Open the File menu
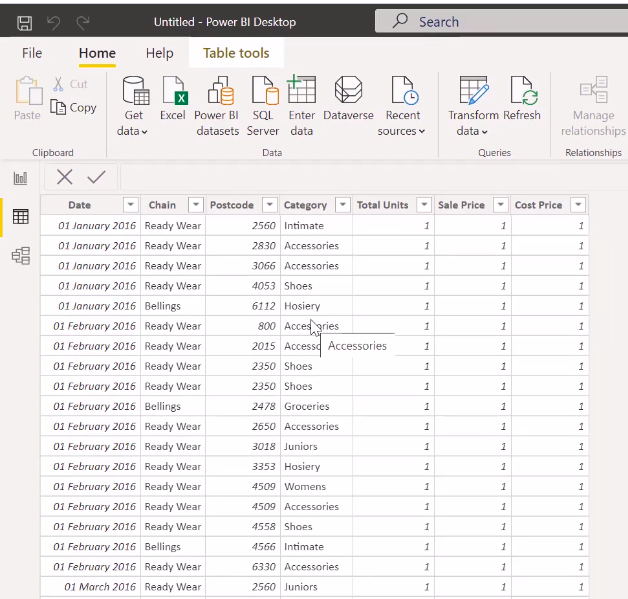Image resolution: width=628 pixels, height=599 pixels. (32, 53)
